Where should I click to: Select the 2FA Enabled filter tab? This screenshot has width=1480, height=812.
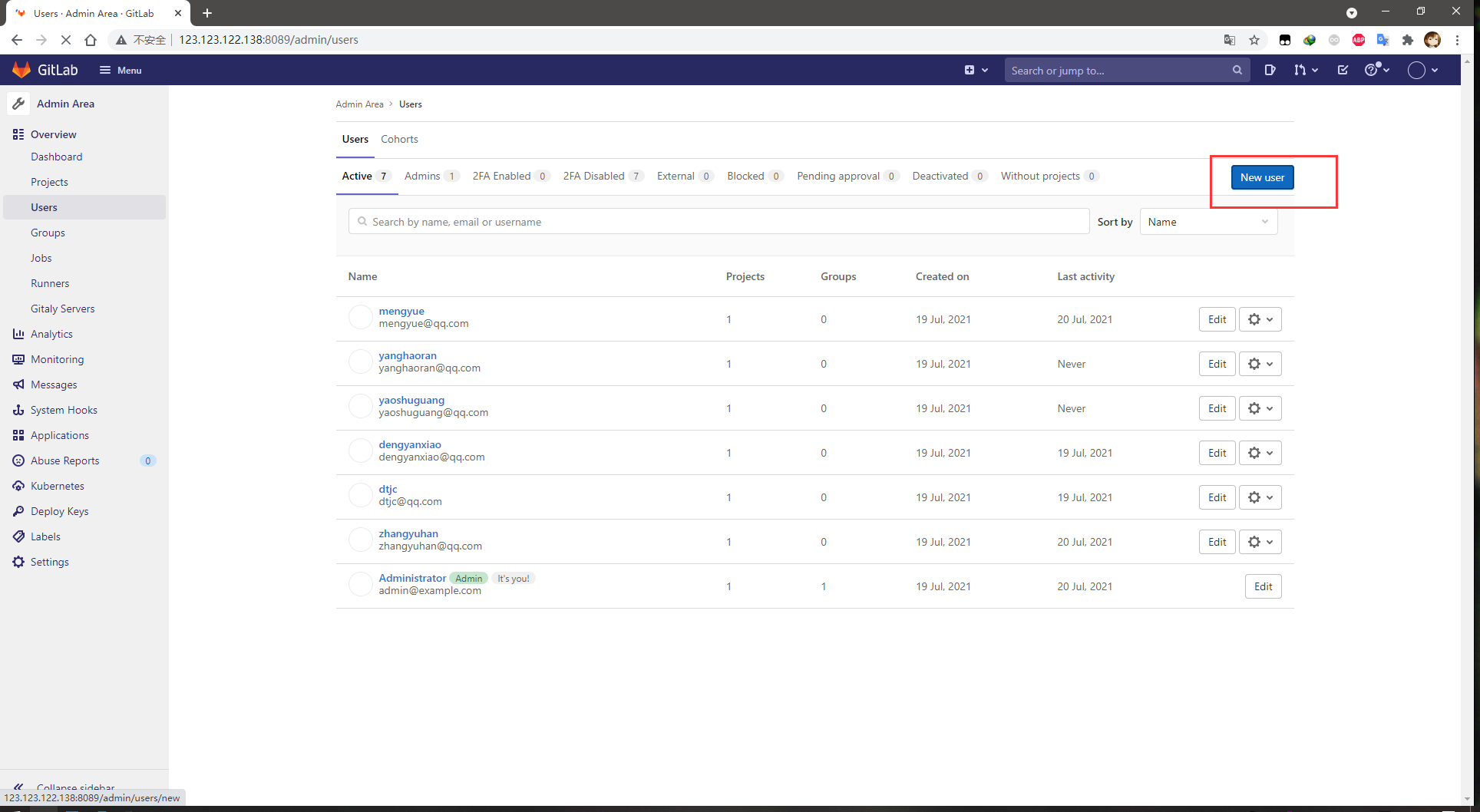click(510, 176)
